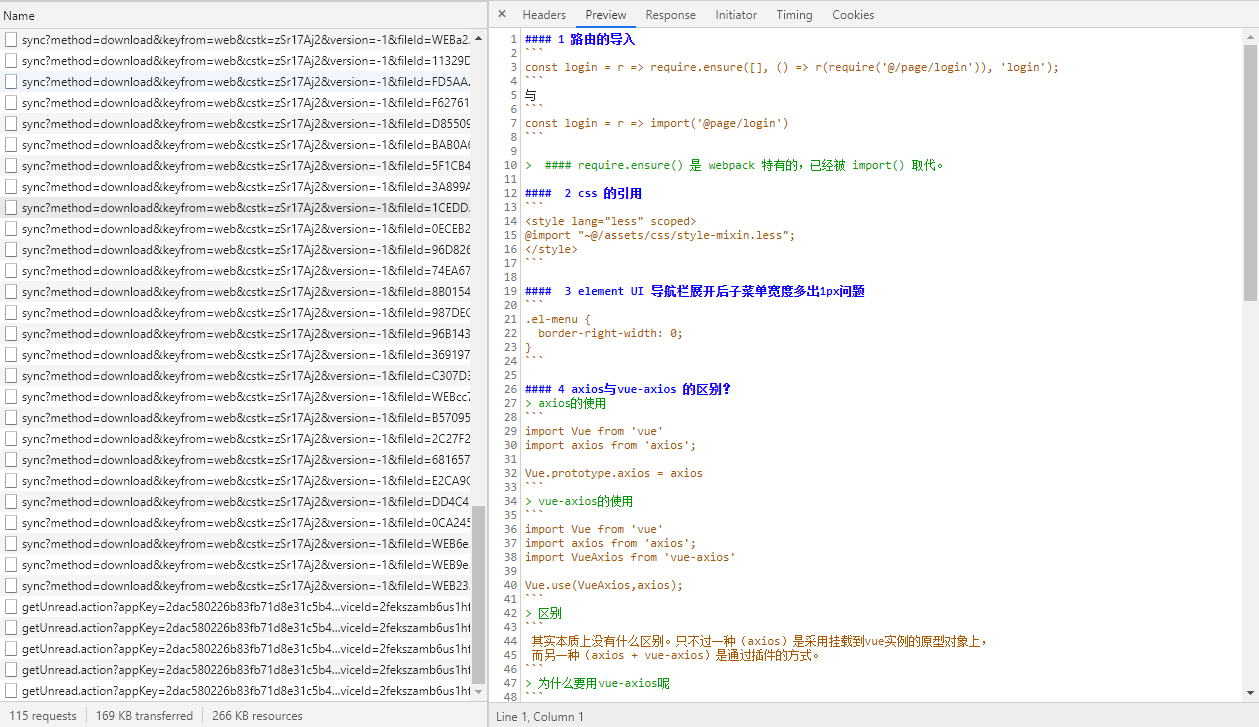Click '115 requests' in status bar
The width and height of the screenshot is (1259, 727).
pos(43,716)
